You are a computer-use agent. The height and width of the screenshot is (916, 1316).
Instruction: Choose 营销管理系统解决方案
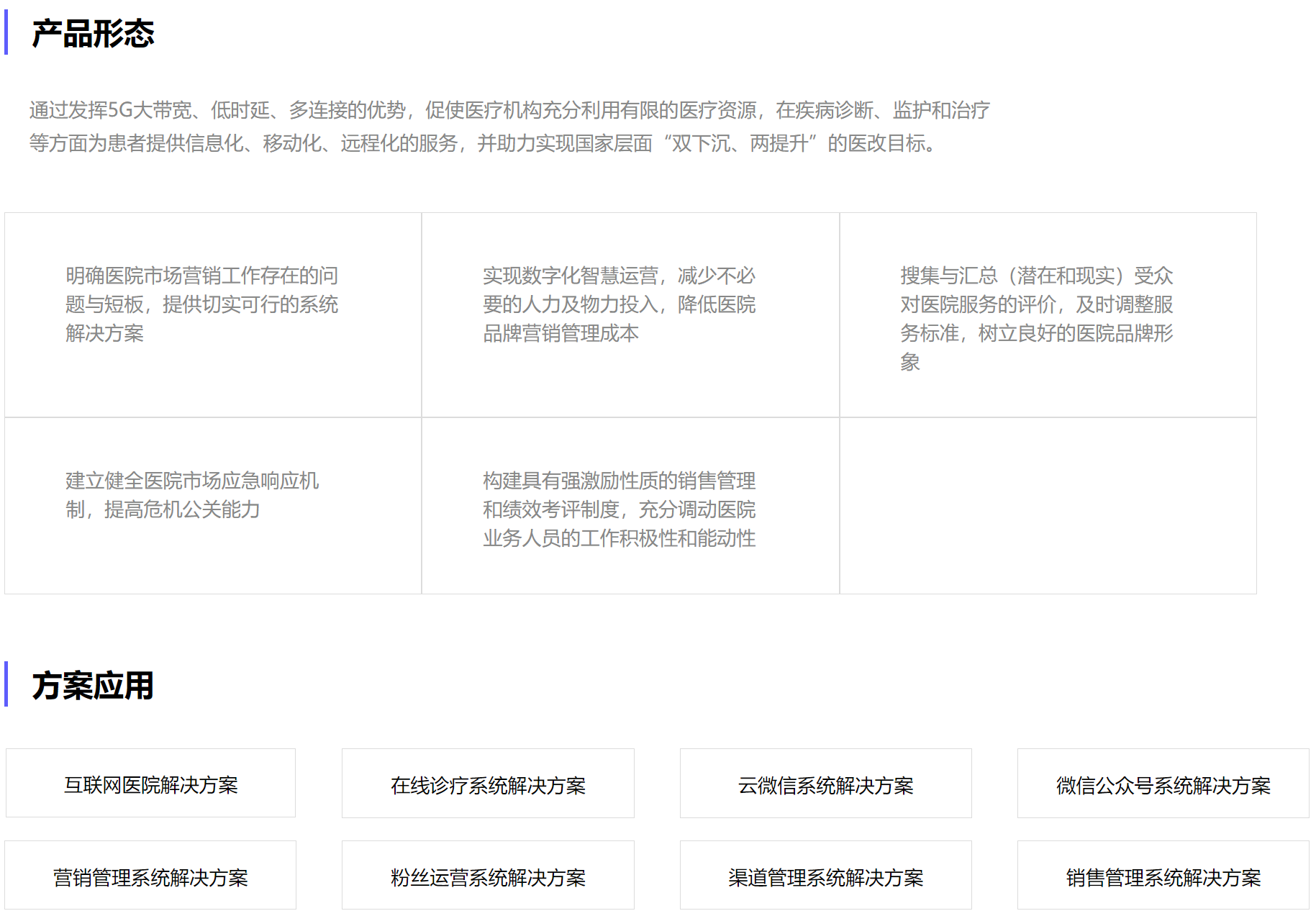tap(150, 876)
